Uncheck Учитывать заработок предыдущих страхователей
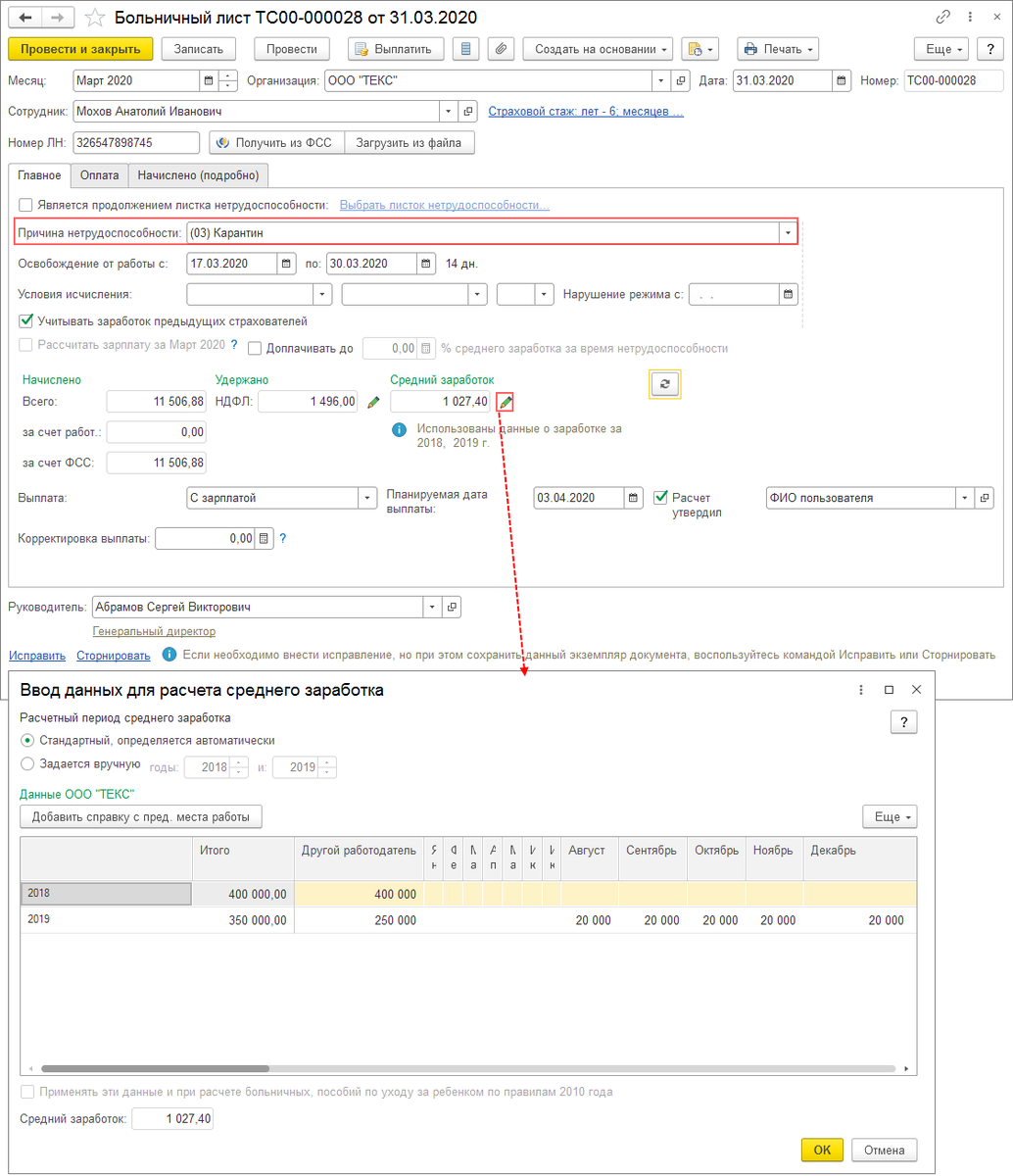The height and width of the screenshot is (1176, 1013). [26, 320]
